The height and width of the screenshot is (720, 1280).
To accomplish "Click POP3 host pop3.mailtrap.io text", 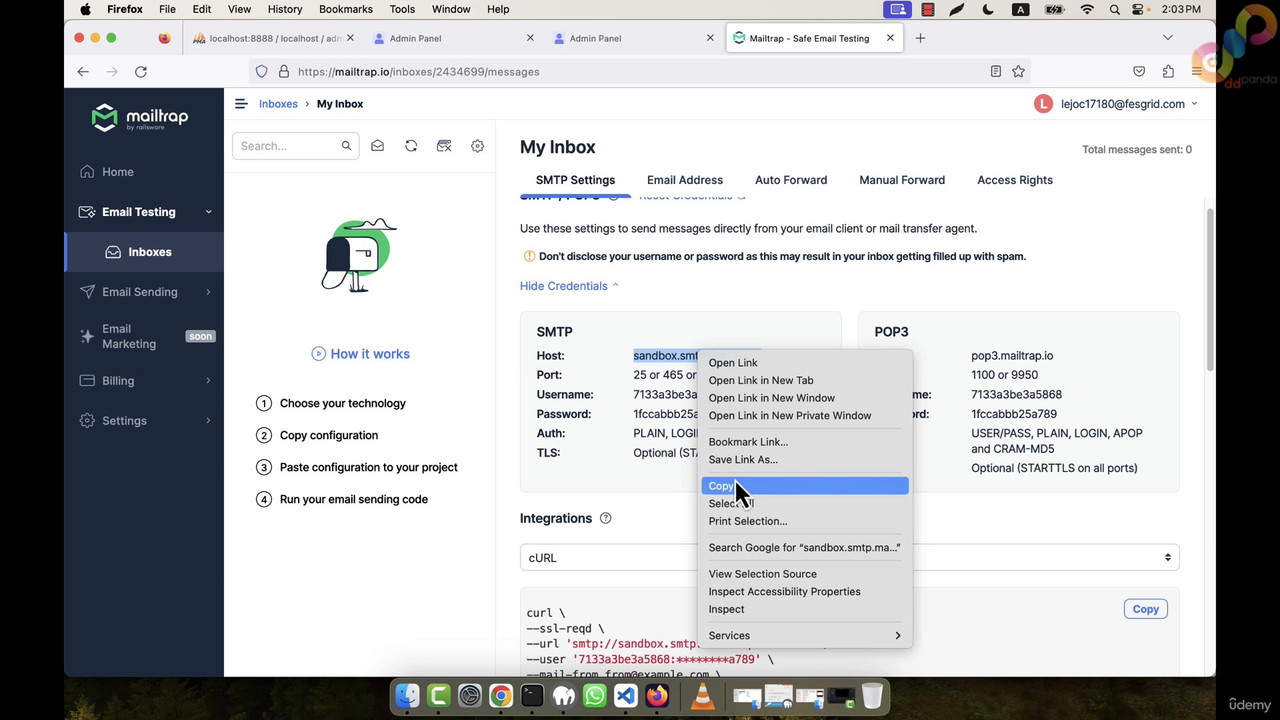I will click(x=1012, y=356).
